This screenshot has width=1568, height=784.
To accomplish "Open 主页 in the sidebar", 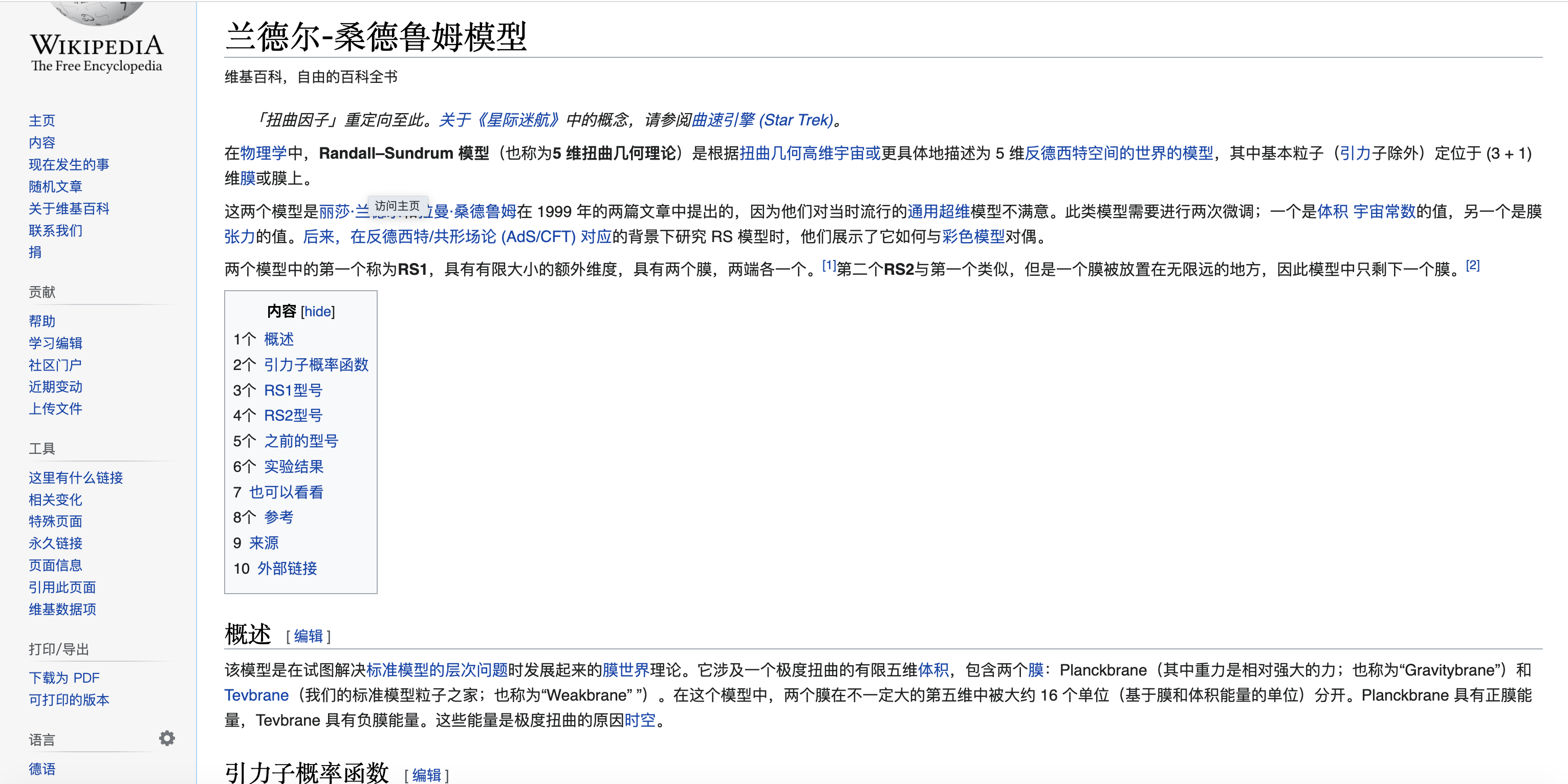I will coord(41,121).
